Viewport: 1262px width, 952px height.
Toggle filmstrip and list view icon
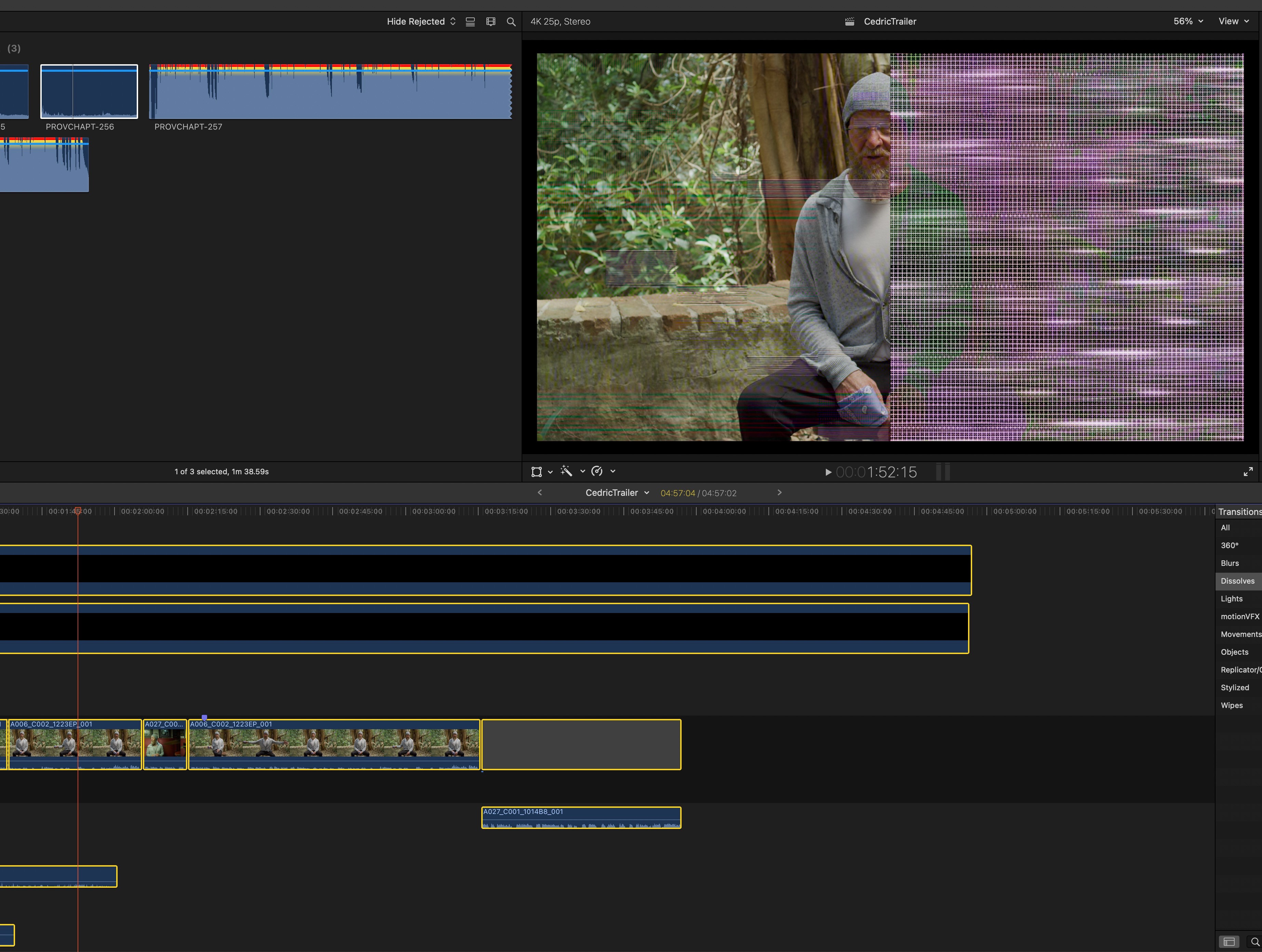[470, 22]
